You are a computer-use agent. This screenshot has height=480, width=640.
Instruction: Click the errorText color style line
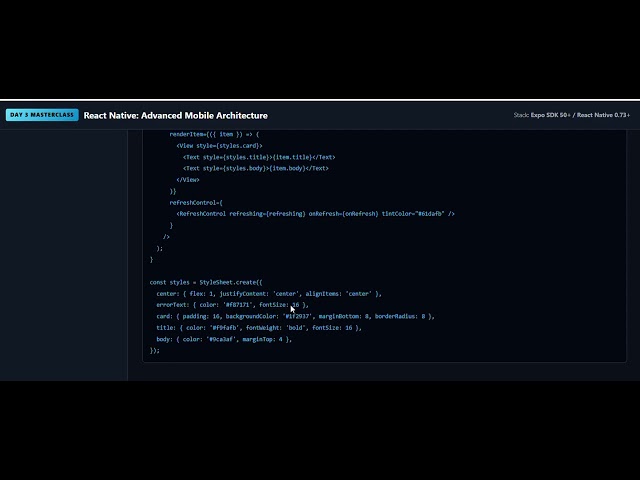point(233,305)
